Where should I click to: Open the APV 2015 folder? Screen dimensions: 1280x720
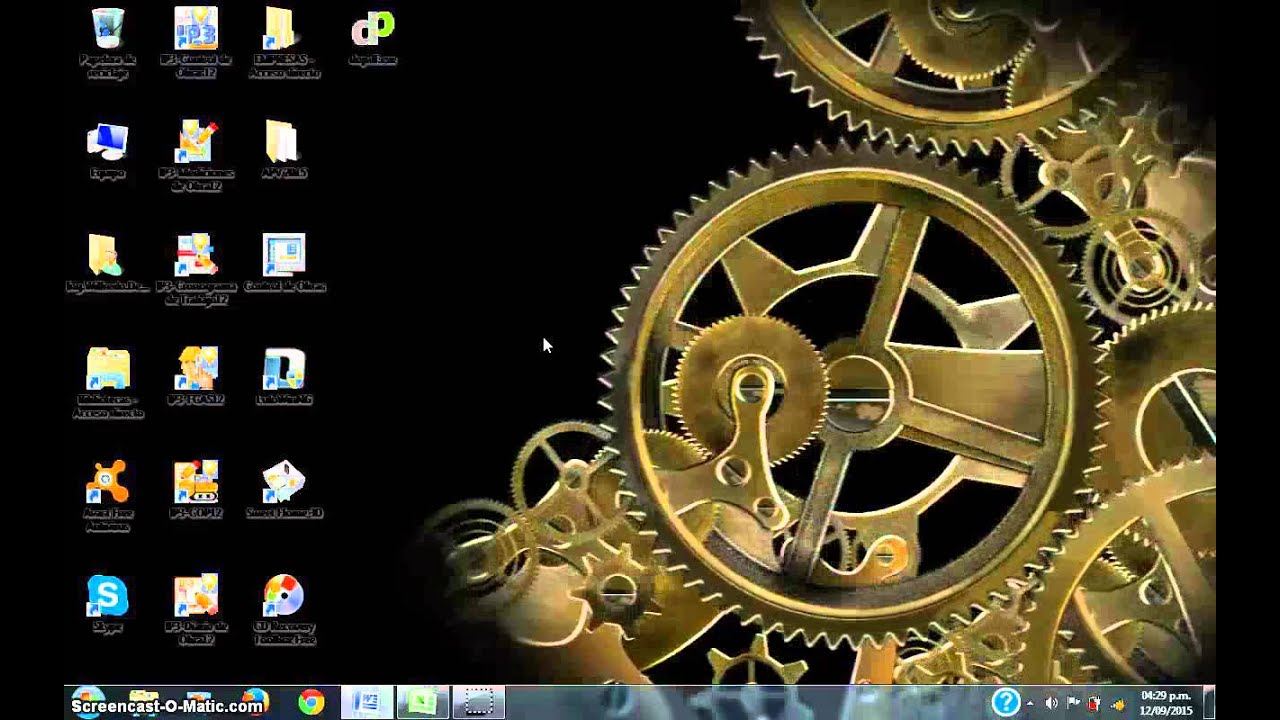[284, 150]
